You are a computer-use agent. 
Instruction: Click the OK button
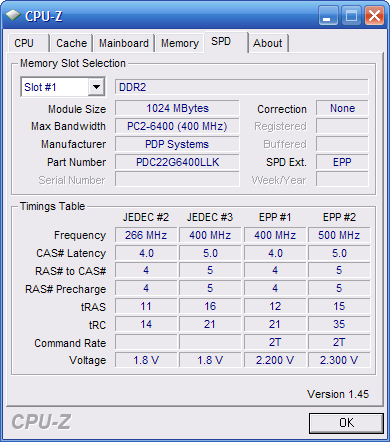click(346, 423)
